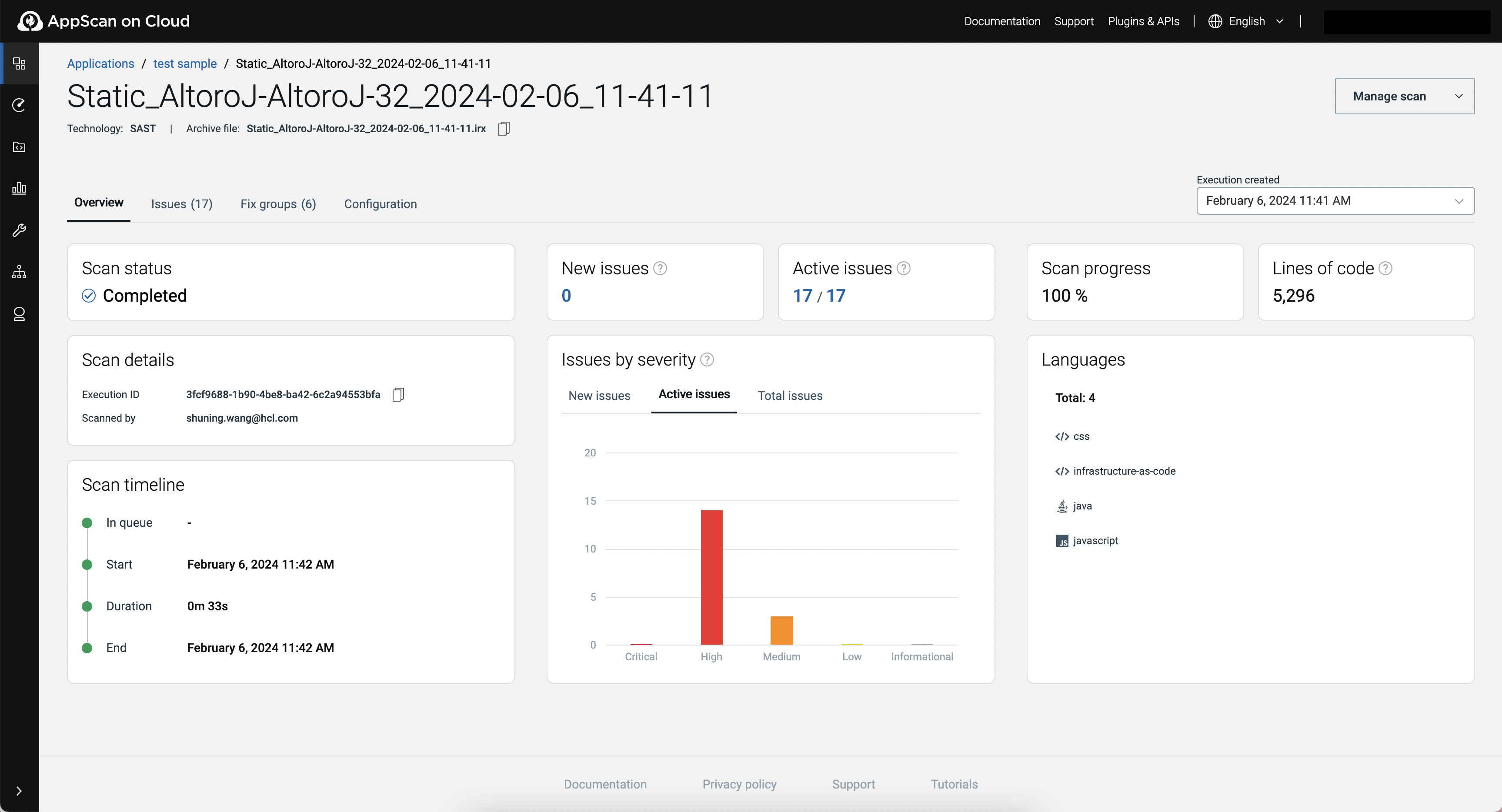Go to Applications breadcrumb link
This screenshot has height=812, width=1502.
tap(100, 63)
